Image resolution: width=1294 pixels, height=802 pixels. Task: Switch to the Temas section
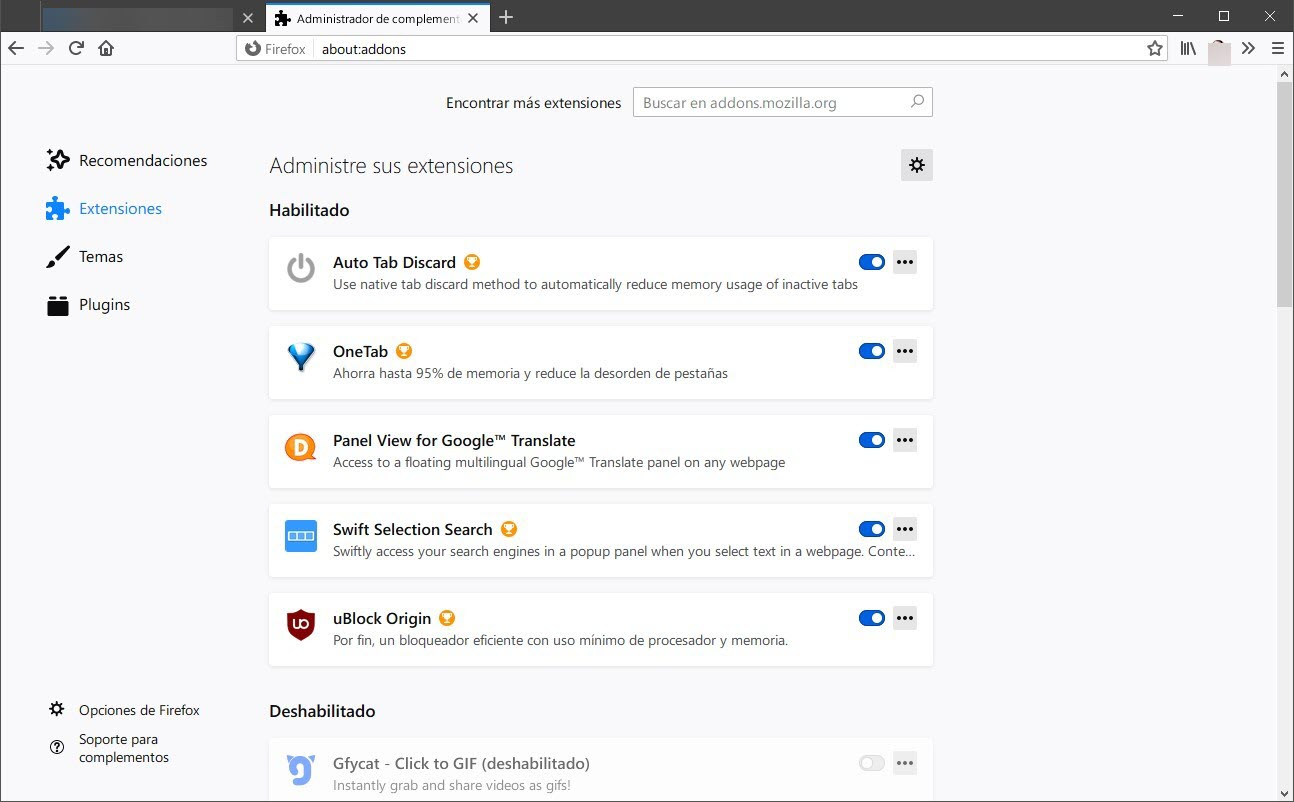100,257
